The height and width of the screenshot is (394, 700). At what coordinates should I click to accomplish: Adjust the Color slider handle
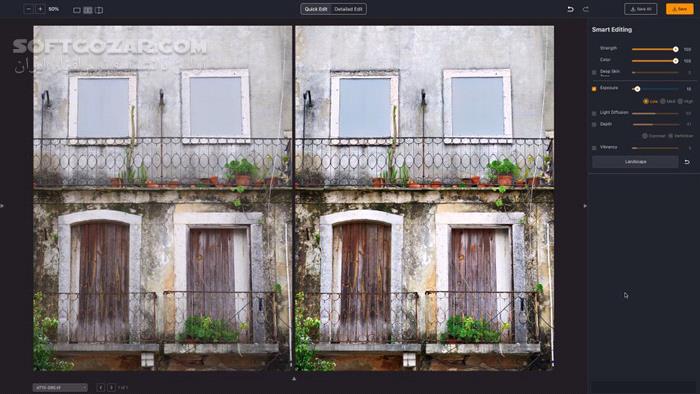pyautogui.click(x=675, y=61)
